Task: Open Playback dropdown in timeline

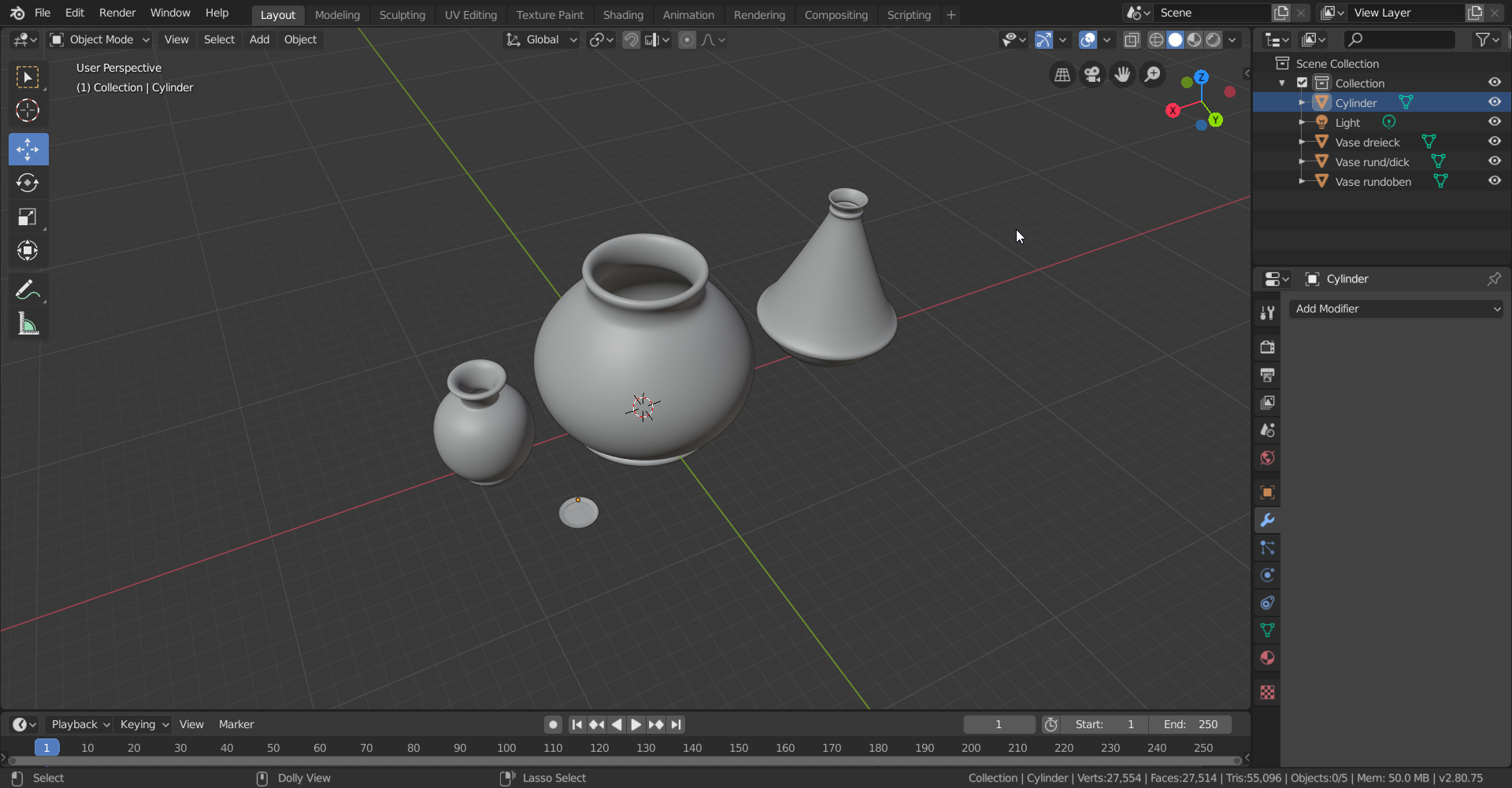Action: pyautogui.click(x=79, y=724)
